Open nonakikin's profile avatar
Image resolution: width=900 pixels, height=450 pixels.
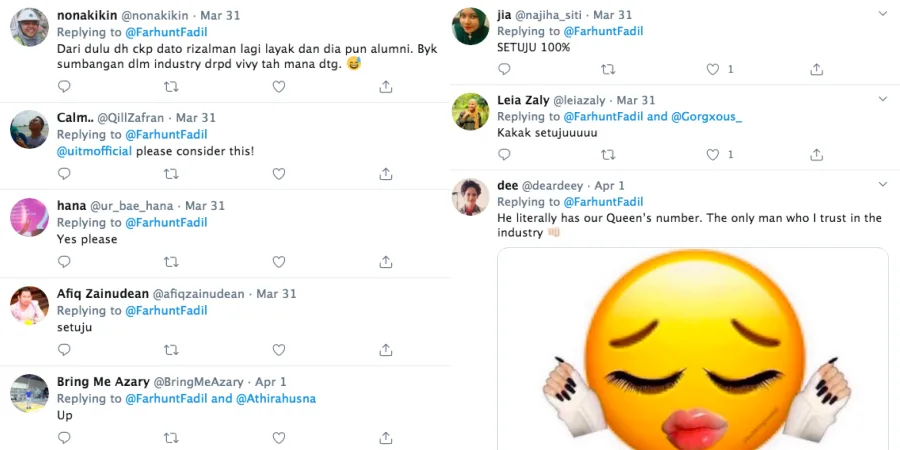click(29, 27)
